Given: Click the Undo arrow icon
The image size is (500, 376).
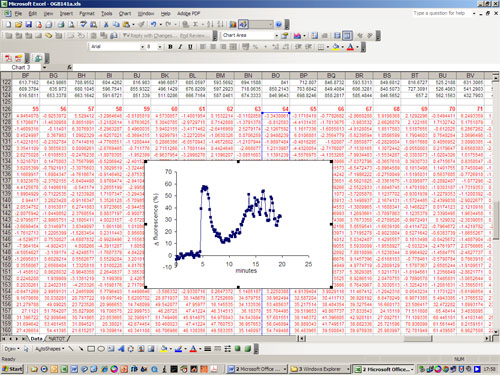Looking at the screenshot, I should pyautogui.click(x=153, y=24).
